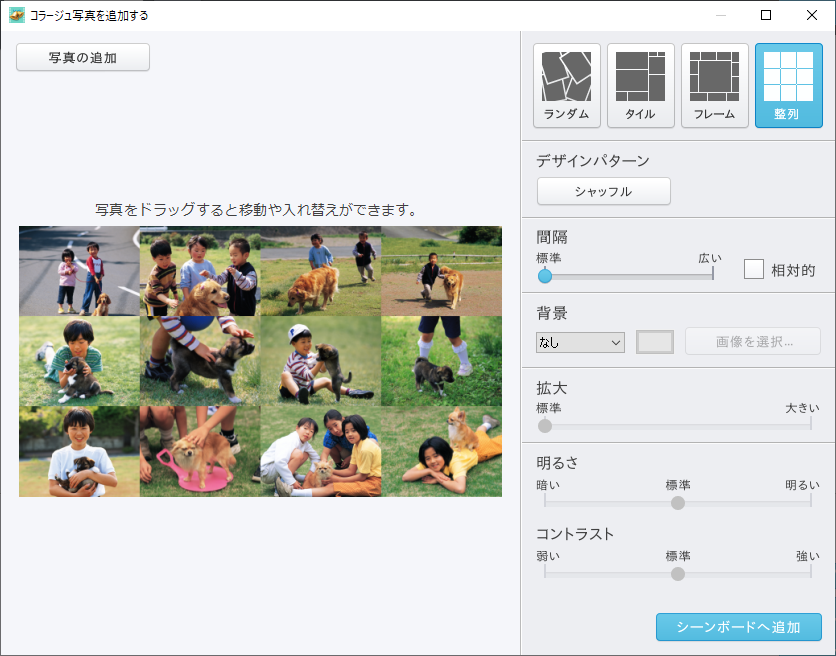Click the 明るさ slider handle
The image size is (836, 656).
click(678, 503)
